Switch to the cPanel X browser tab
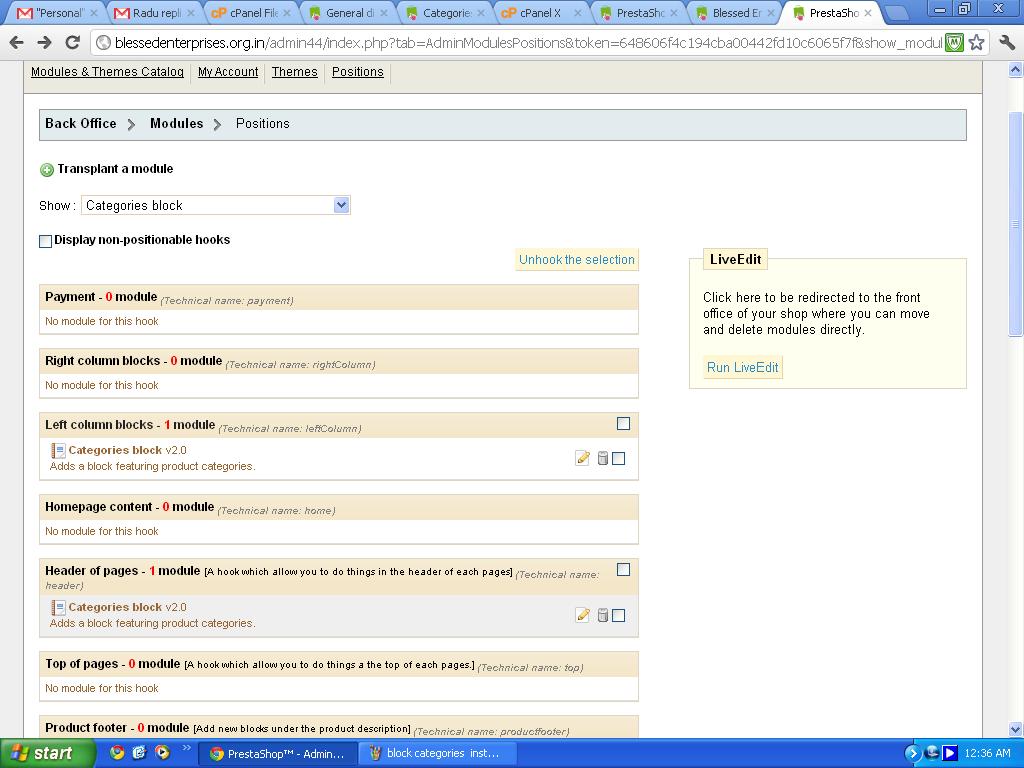1024x768 pixels. (x=541, y=13)
